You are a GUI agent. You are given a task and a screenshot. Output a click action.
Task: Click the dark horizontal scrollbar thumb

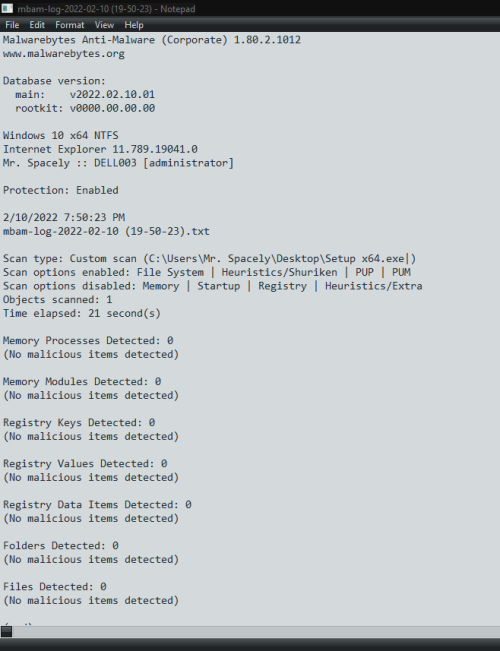point(7,631)
